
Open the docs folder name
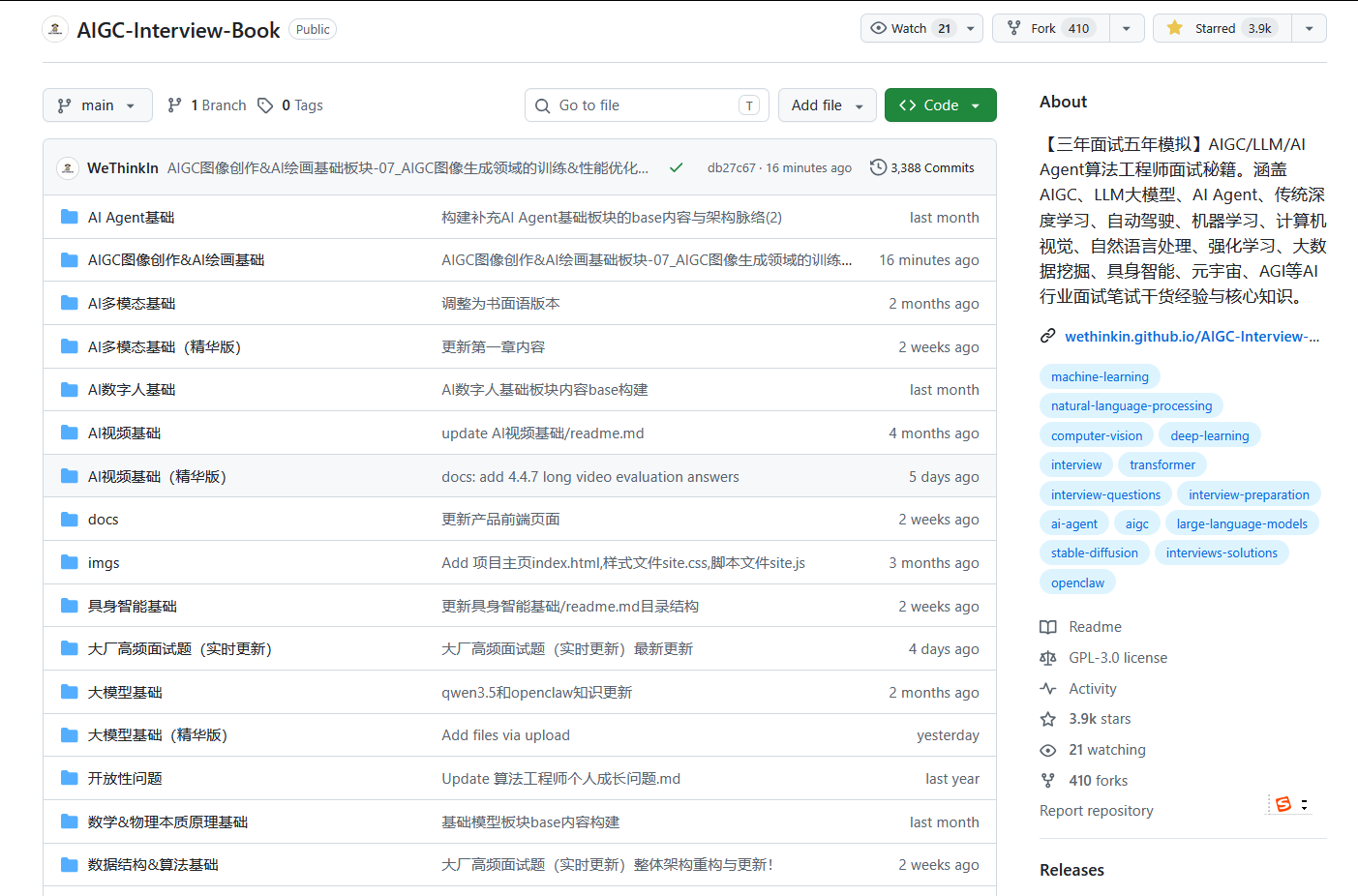coord(103,520)
